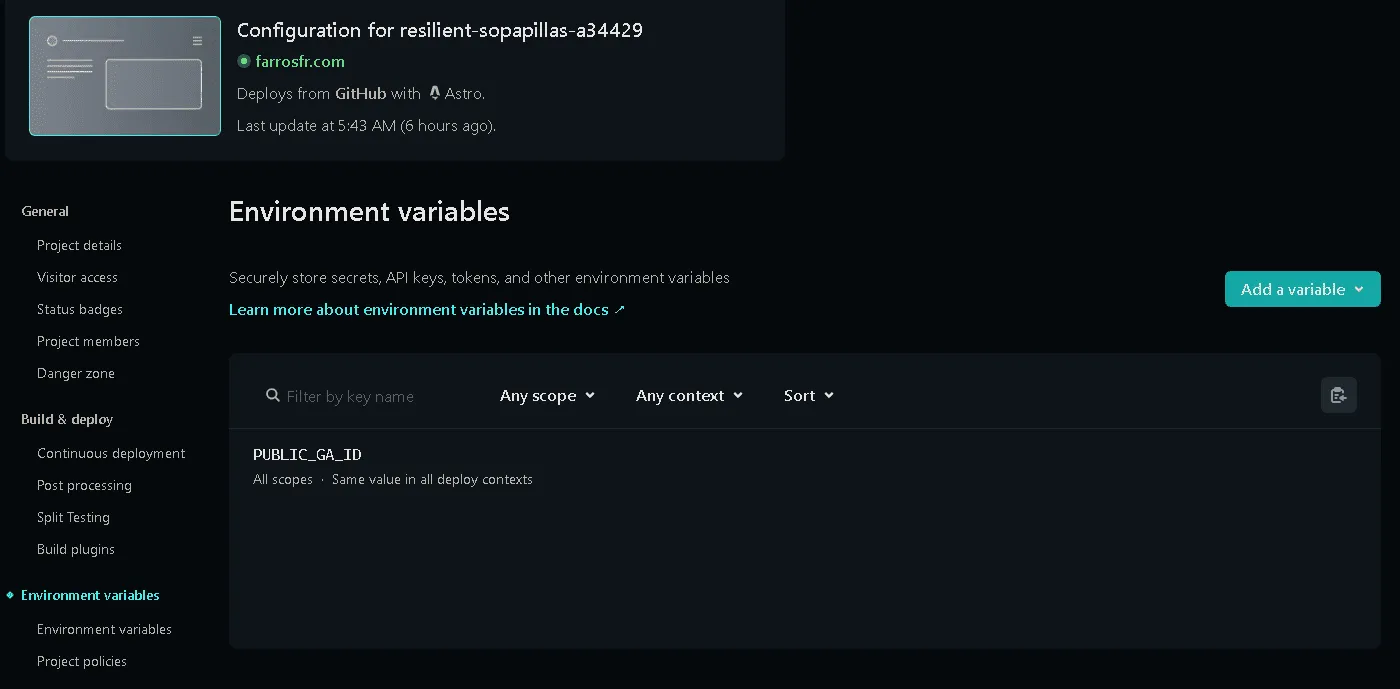1400x689 pixels.
Task: Expand the Any scope filter
Action: [547, 396]
